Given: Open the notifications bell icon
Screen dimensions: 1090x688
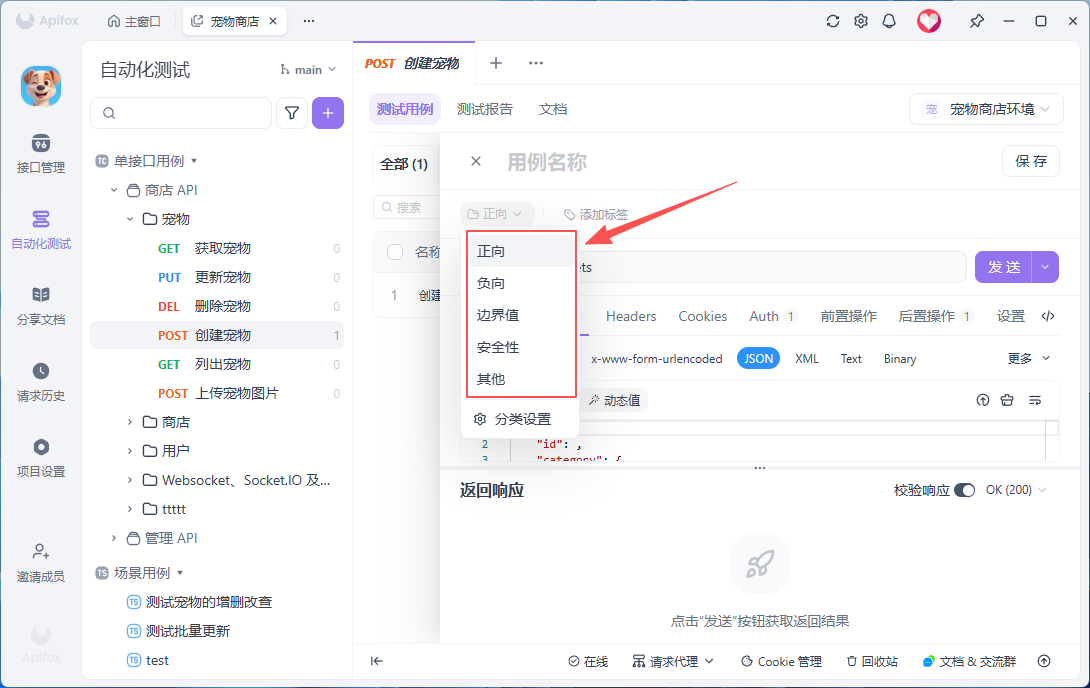Looking at the screenshot, I should [889, 21].
